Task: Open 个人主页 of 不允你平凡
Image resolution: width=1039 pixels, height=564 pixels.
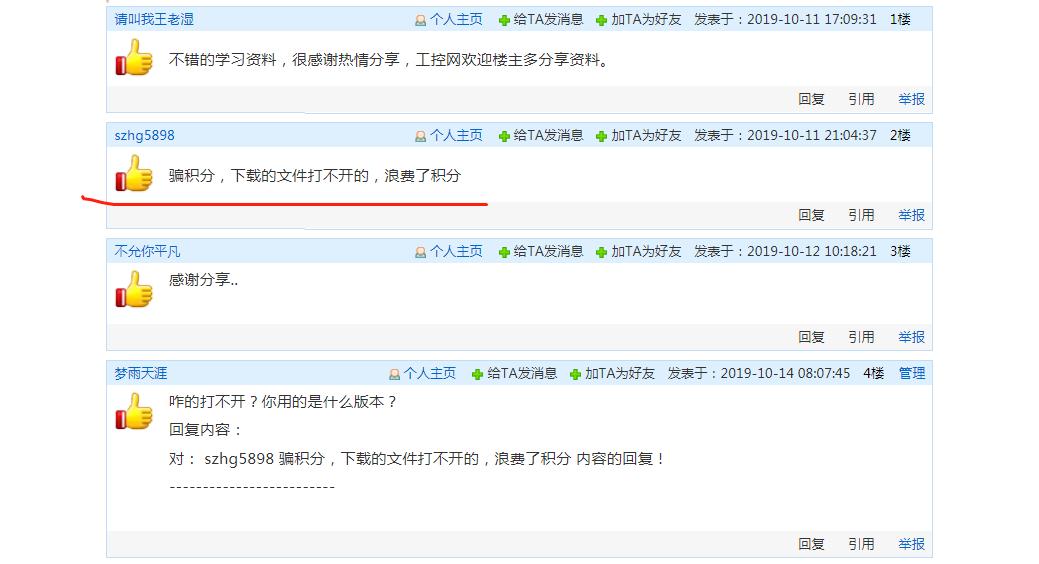Action: pos(456,251)
